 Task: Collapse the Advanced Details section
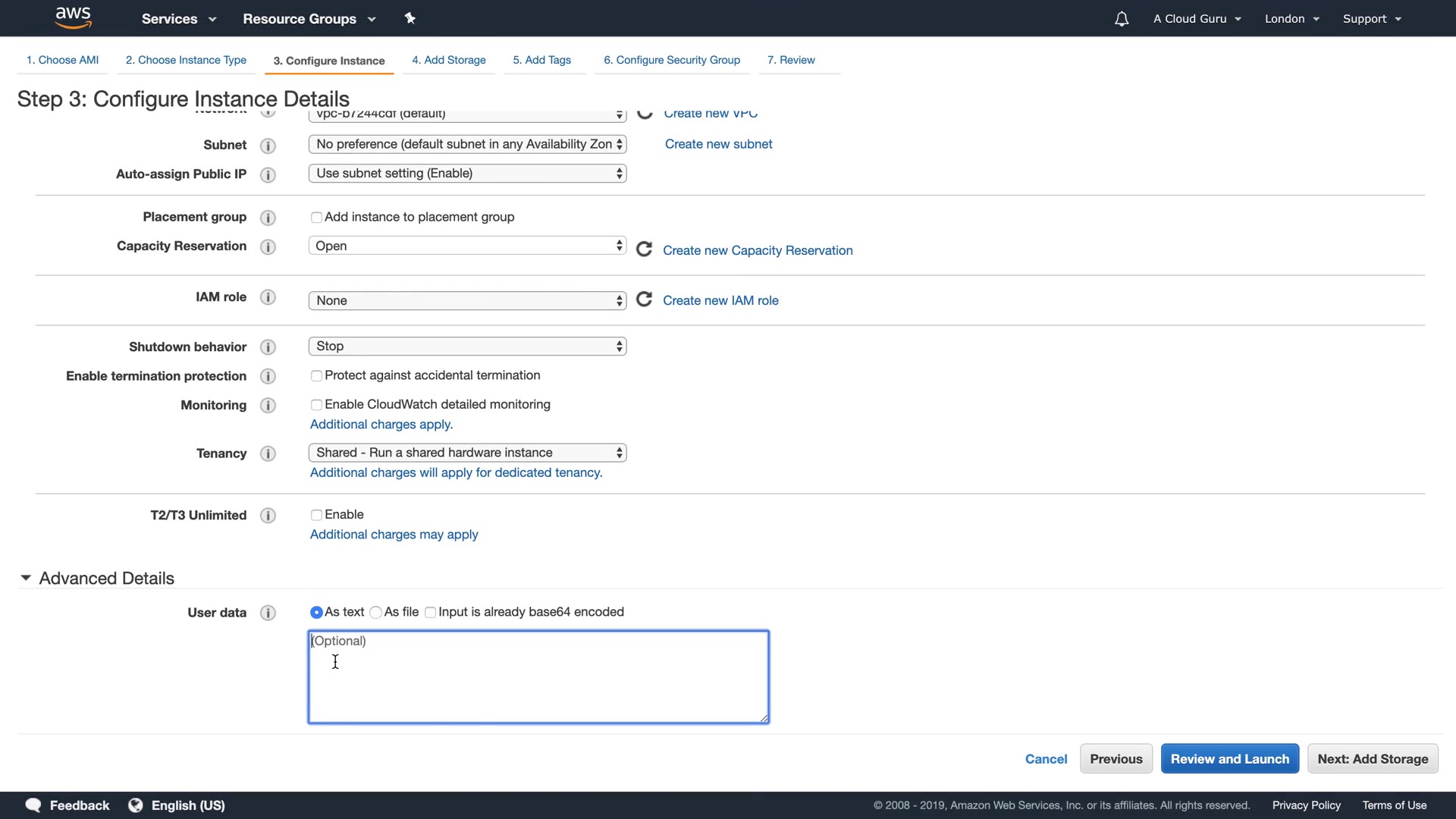point(26,579)
